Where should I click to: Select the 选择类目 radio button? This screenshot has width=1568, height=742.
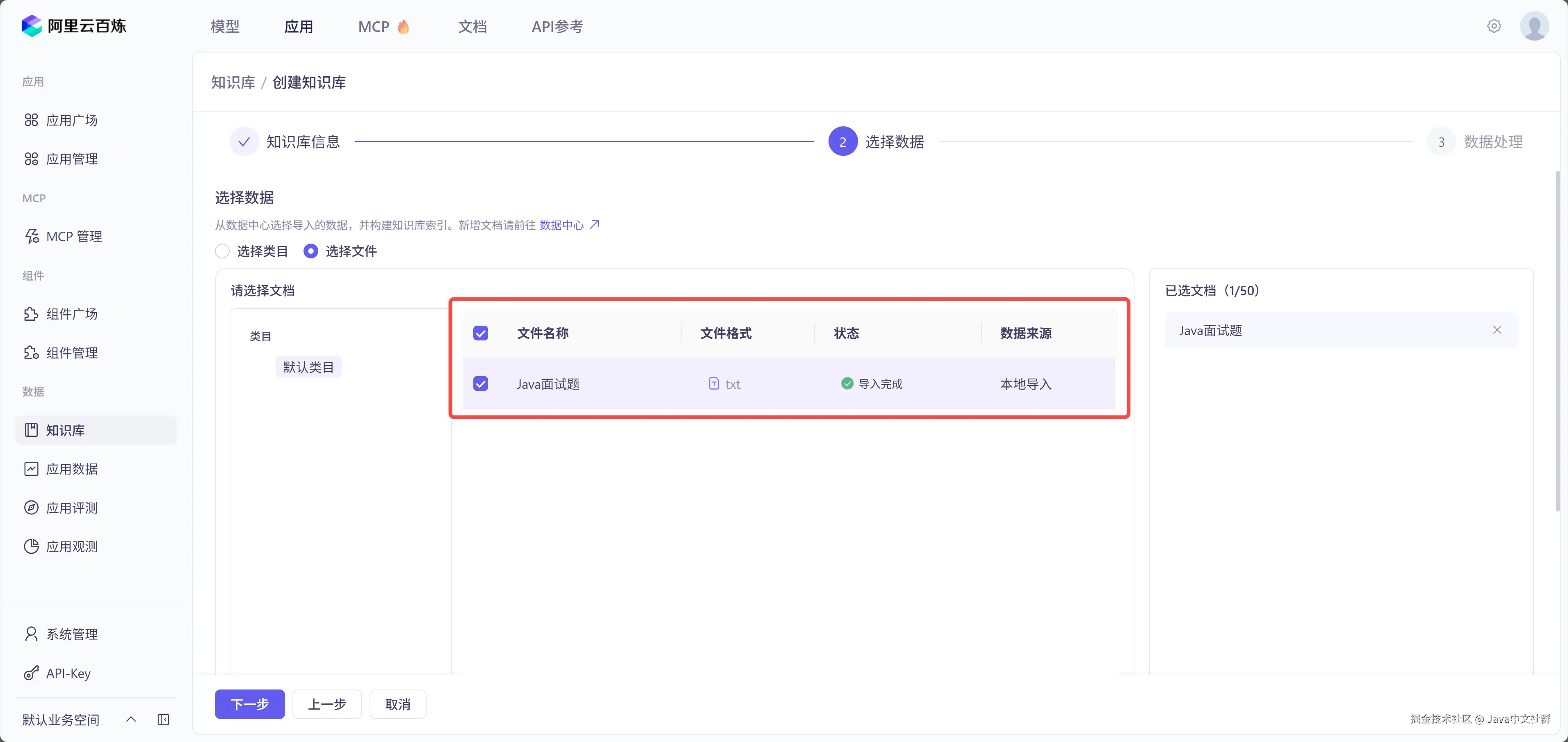[x=222, y=251]
